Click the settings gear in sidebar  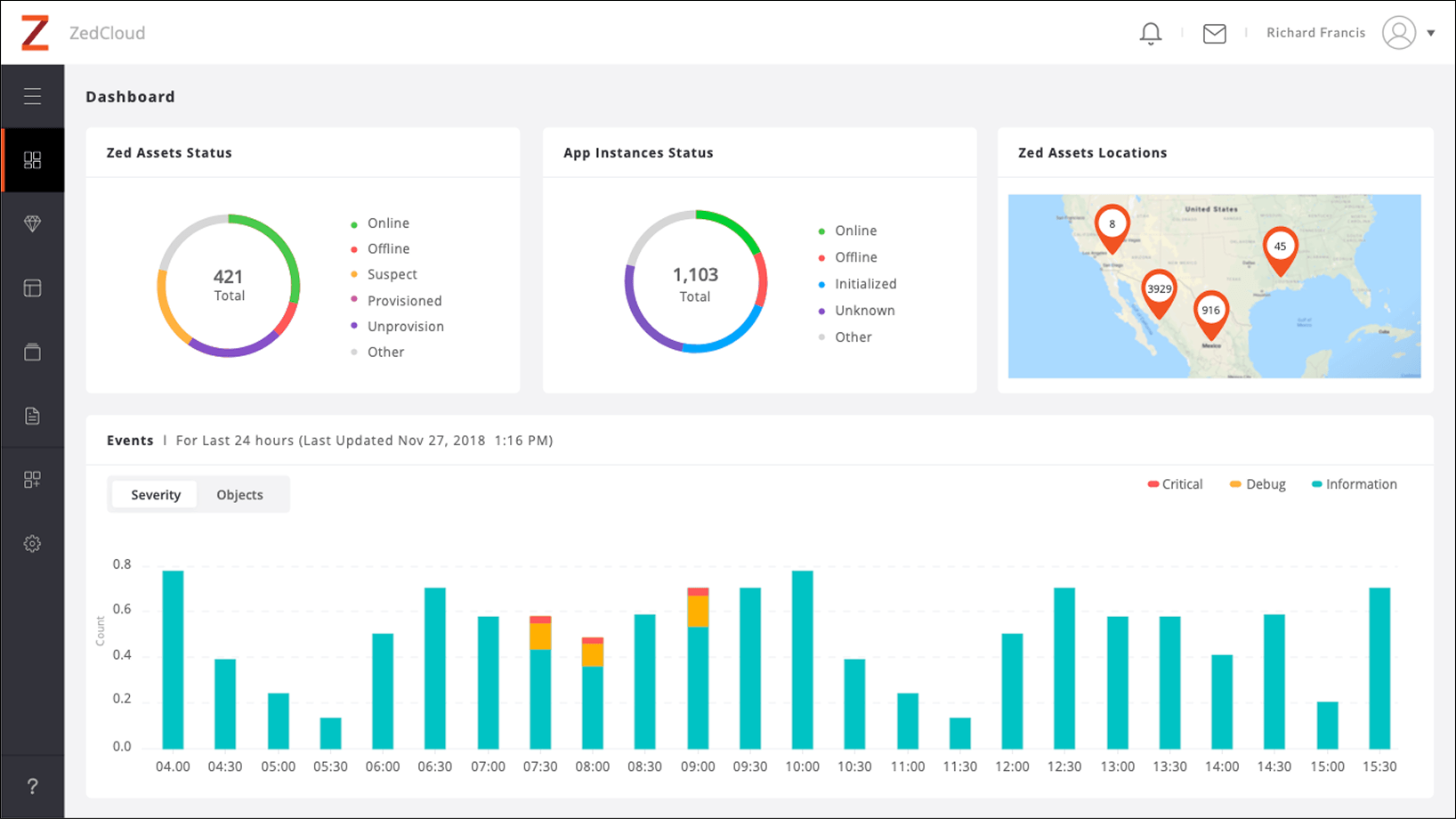point(32,544)
